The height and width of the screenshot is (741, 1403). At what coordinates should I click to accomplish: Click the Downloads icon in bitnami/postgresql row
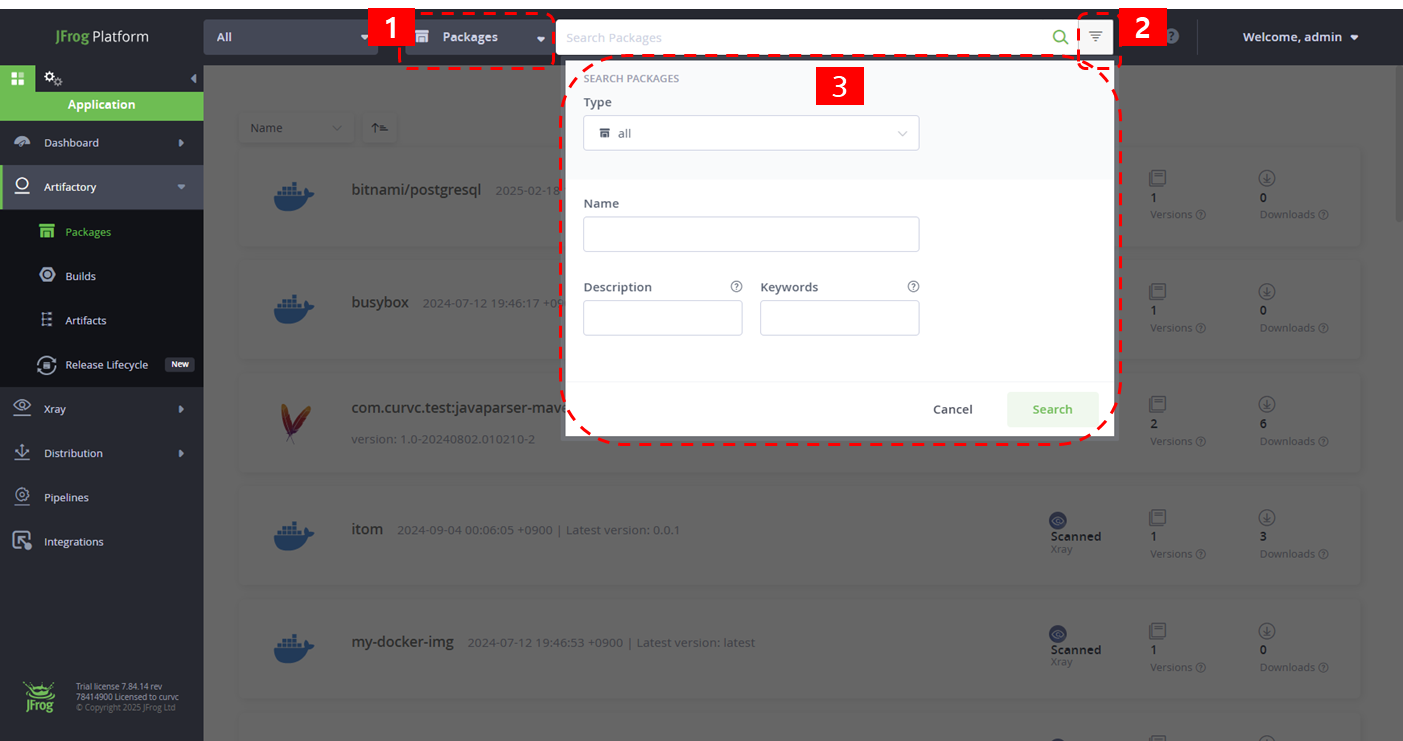1267,178
